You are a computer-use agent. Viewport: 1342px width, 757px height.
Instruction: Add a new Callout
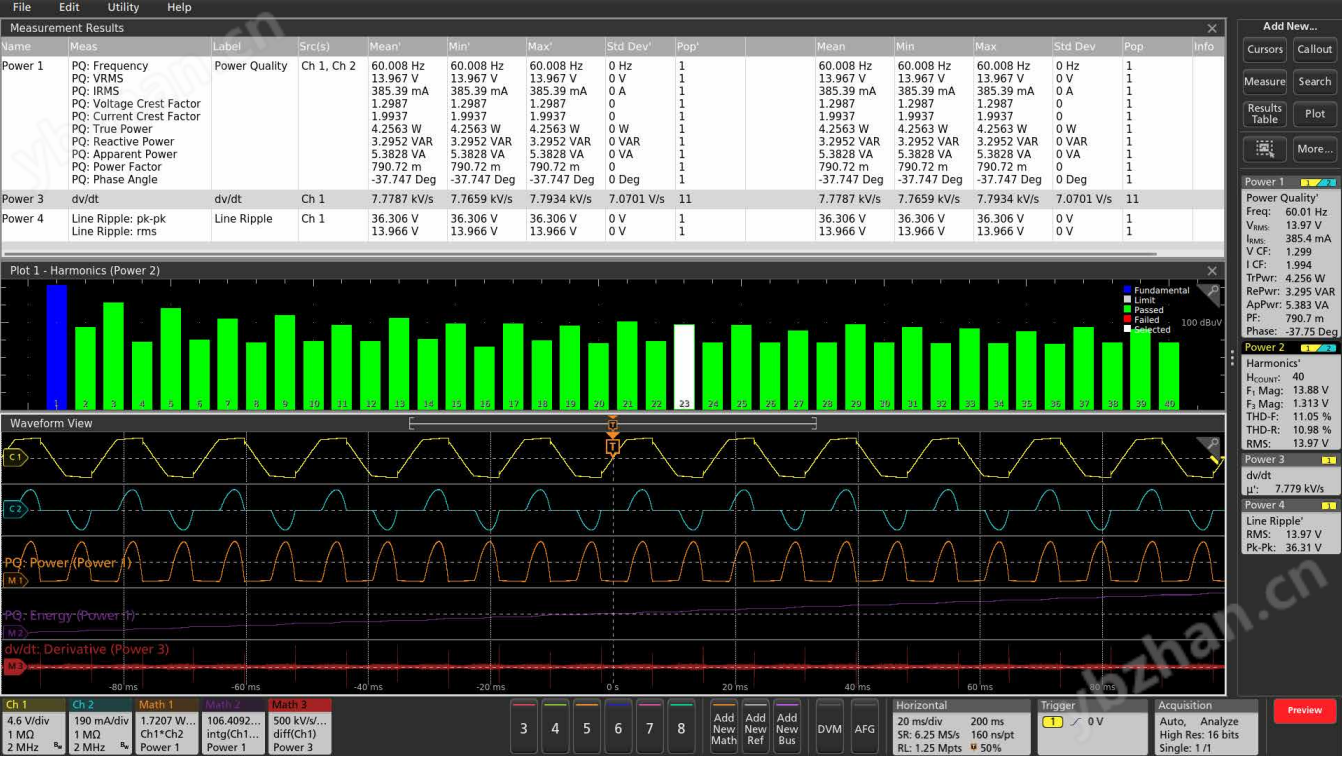[x=1314, y=49]
